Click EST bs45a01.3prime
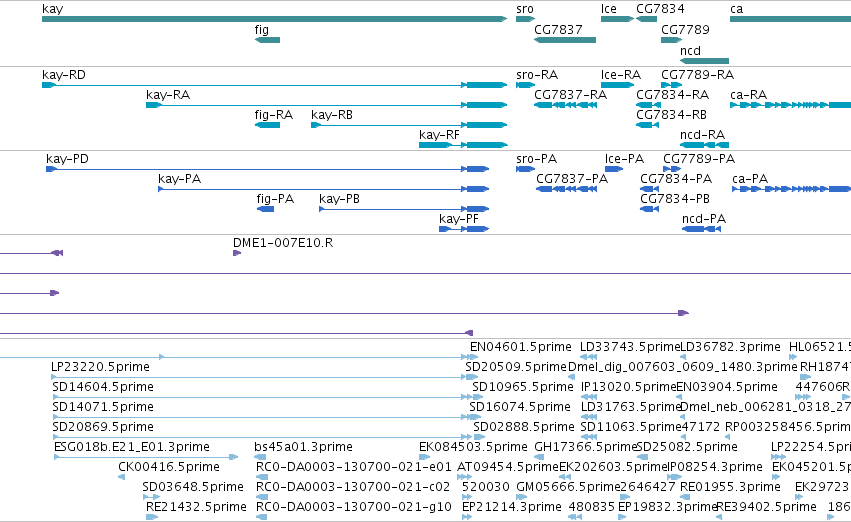 tap(260, 457)
